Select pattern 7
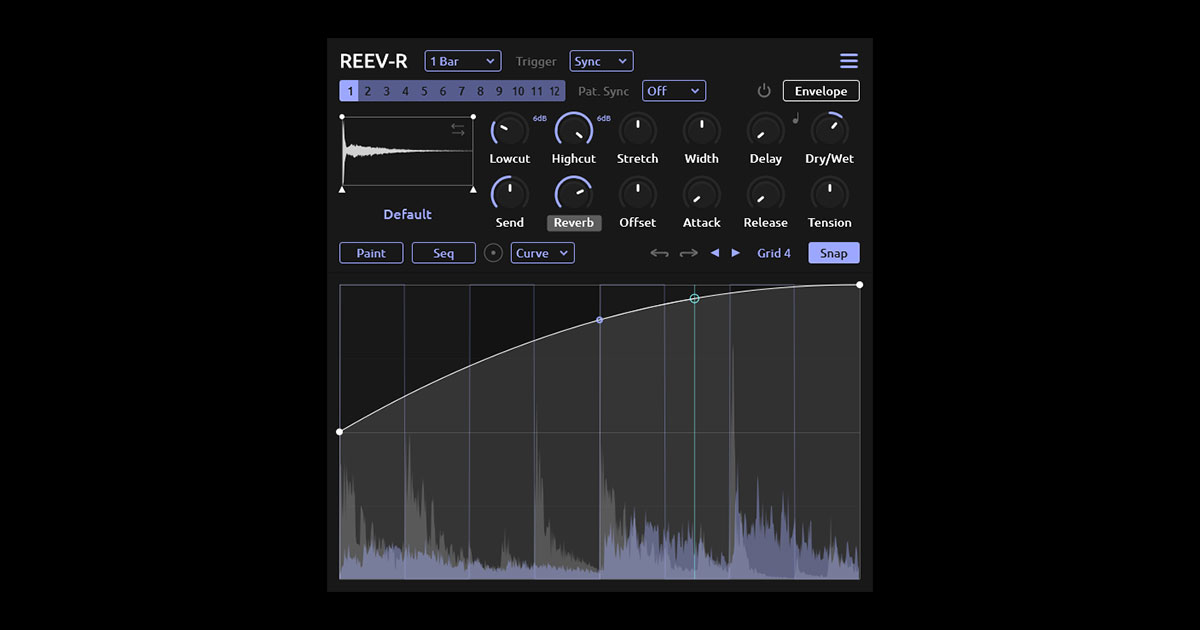Image resolution: width=1200 pixels, height=630 pixels. [x=461, y=91]
